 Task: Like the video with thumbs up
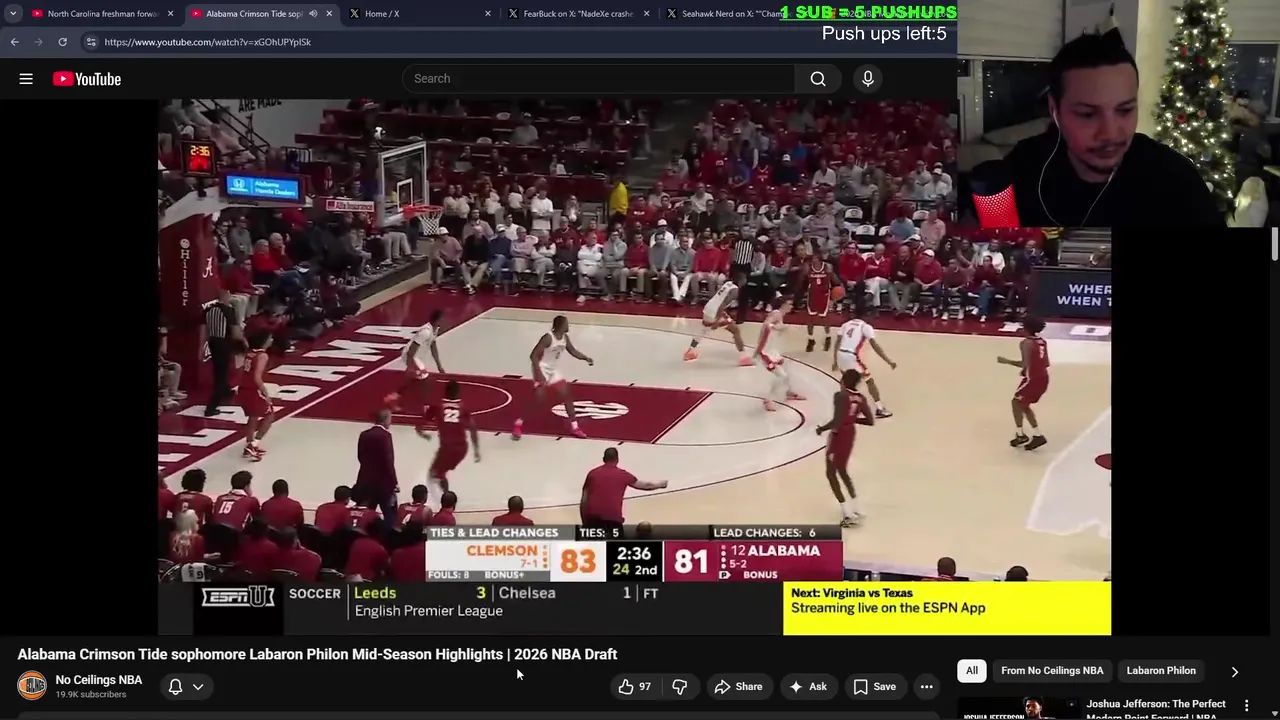(634, 686)
